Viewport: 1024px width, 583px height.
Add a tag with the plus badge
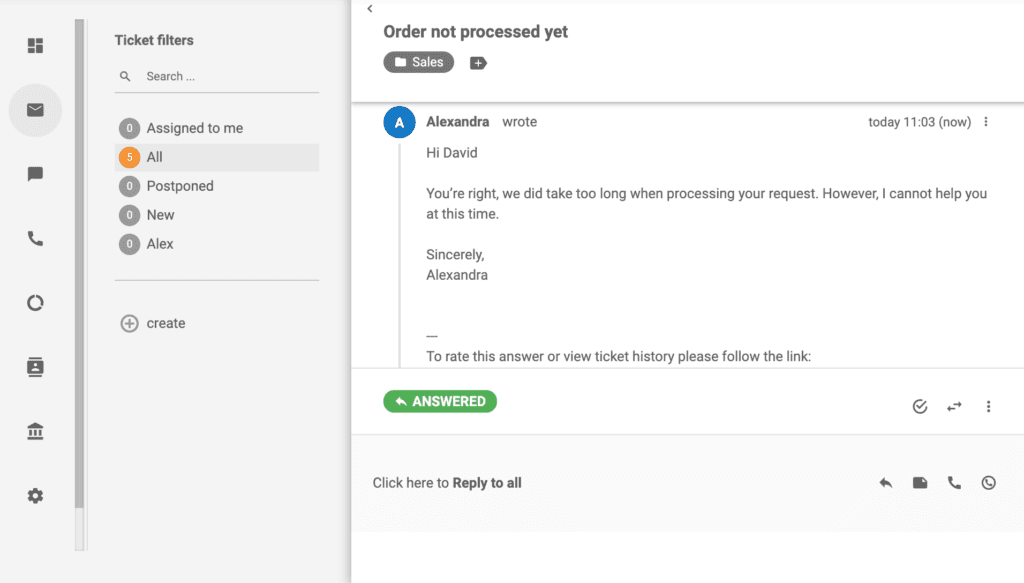coord(477,62)
